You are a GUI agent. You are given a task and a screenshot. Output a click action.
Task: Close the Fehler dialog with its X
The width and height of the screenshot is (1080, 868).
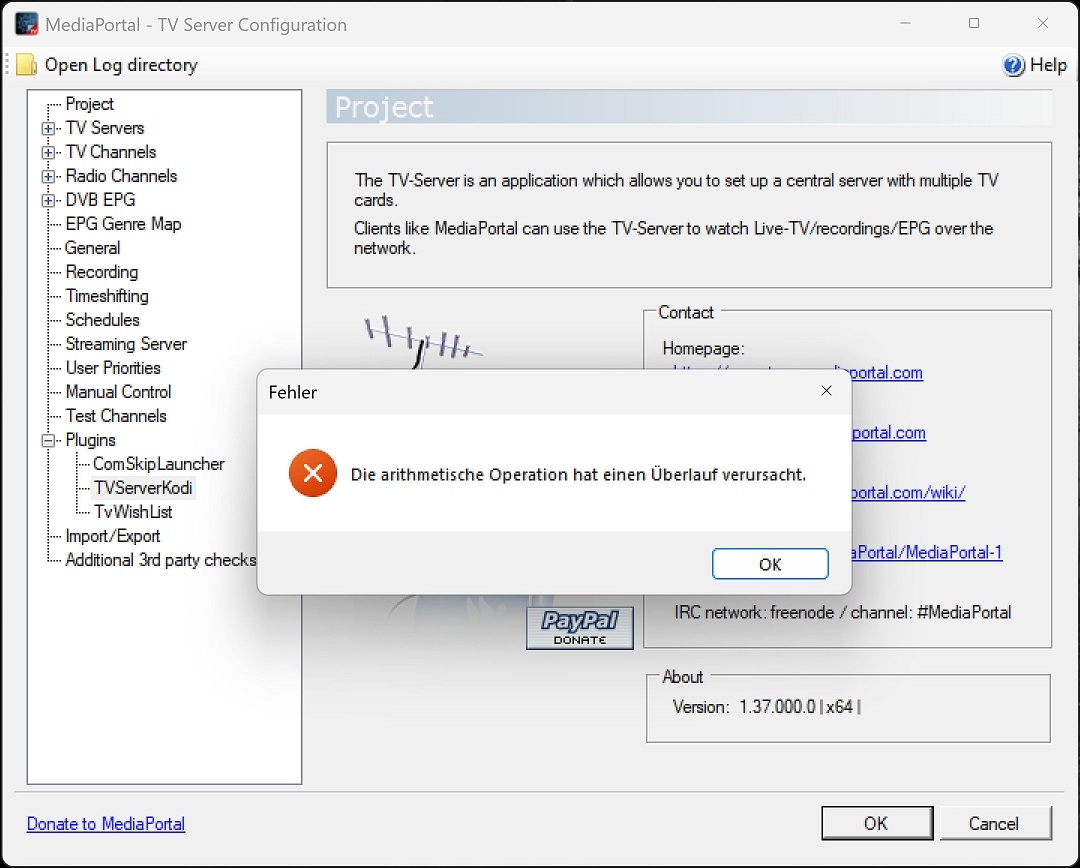point(827,391)
